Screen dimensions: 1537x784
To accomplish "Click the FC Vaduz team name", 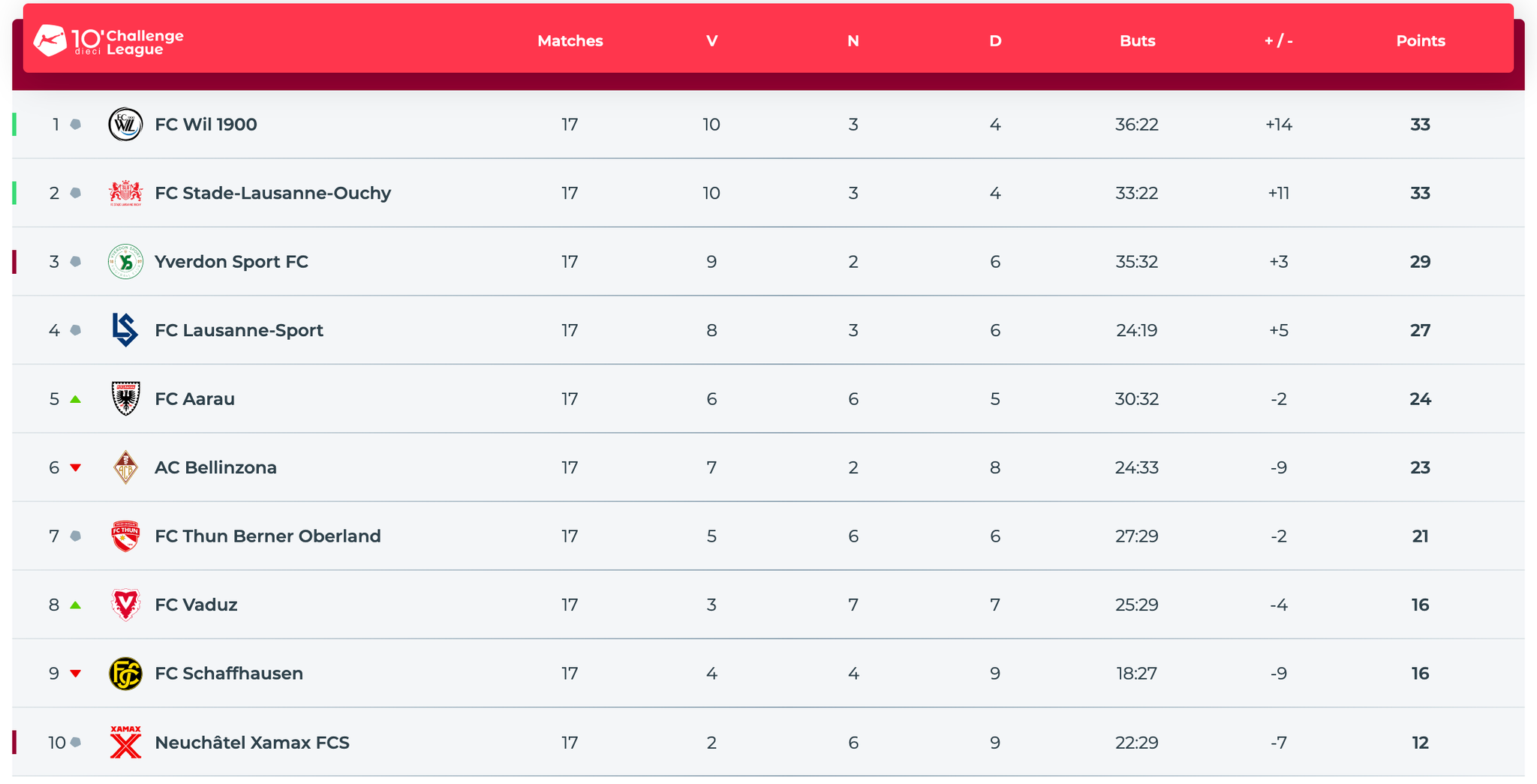I will [x=196, y=605].
